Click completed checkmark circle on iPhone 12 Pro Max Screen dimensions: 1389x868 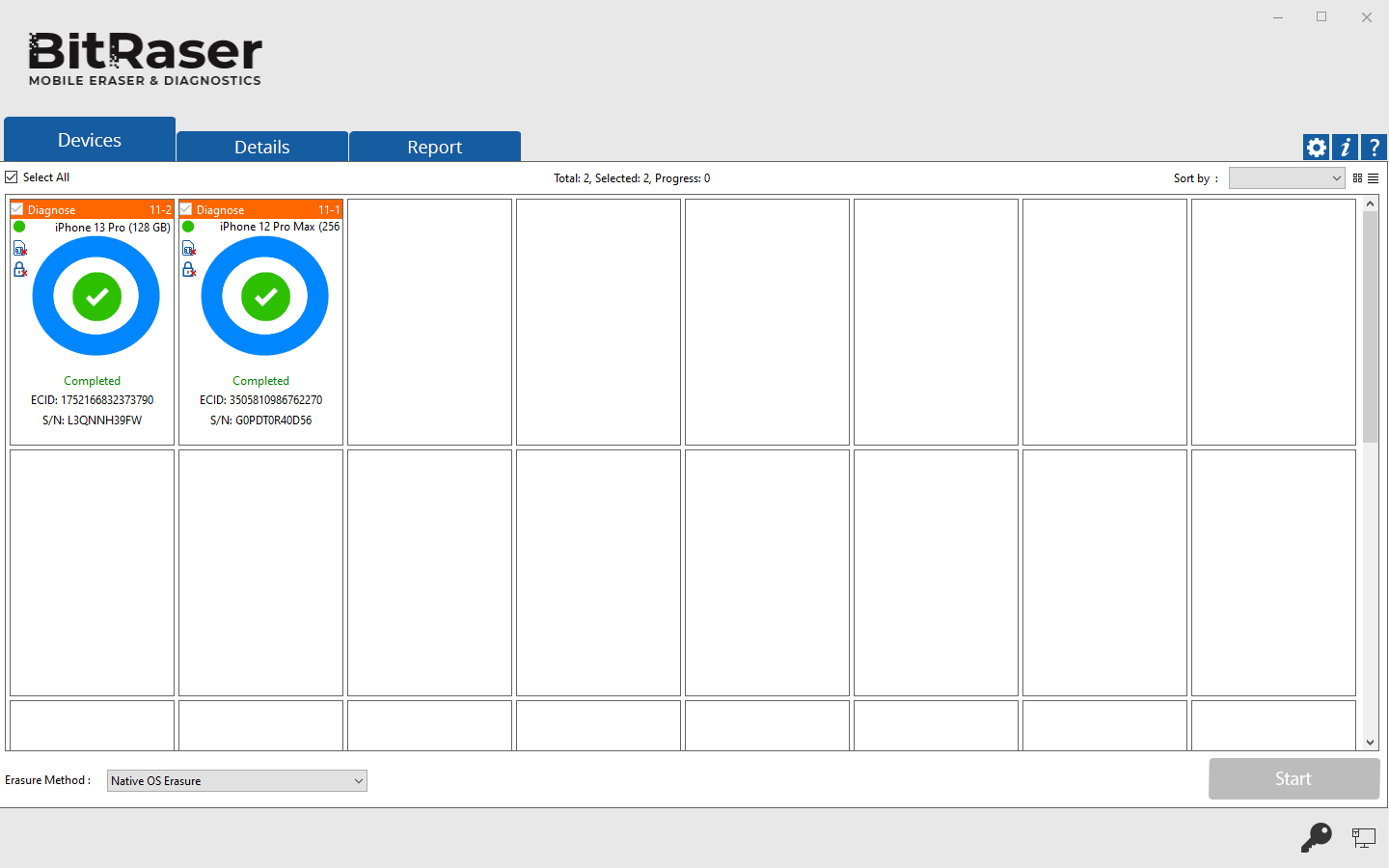coord(265,296)
